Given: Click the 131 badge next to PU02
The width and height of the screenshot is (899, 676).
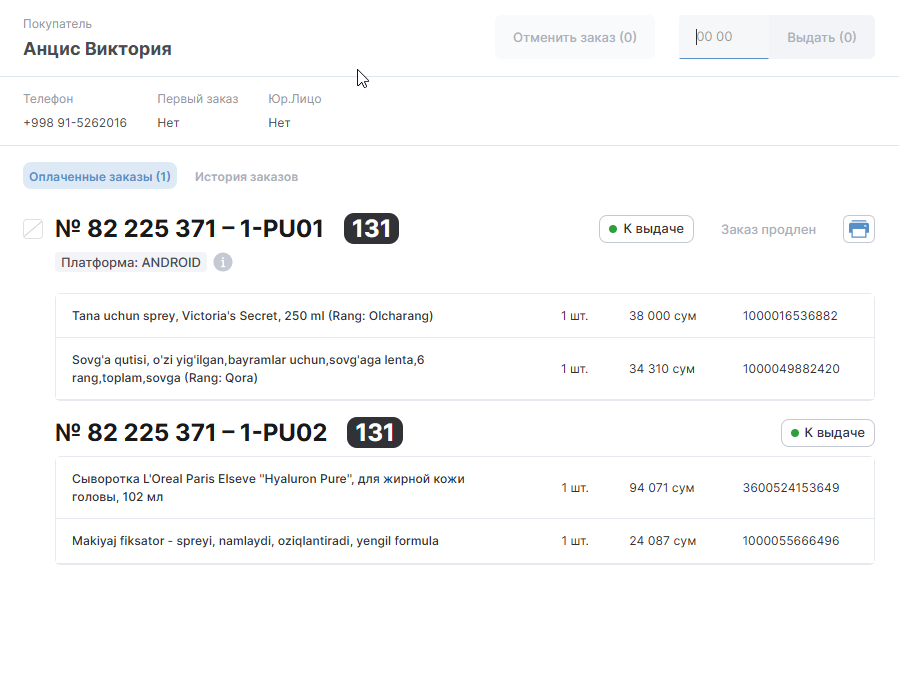Looking at the screenshot, I should [374, 433].
